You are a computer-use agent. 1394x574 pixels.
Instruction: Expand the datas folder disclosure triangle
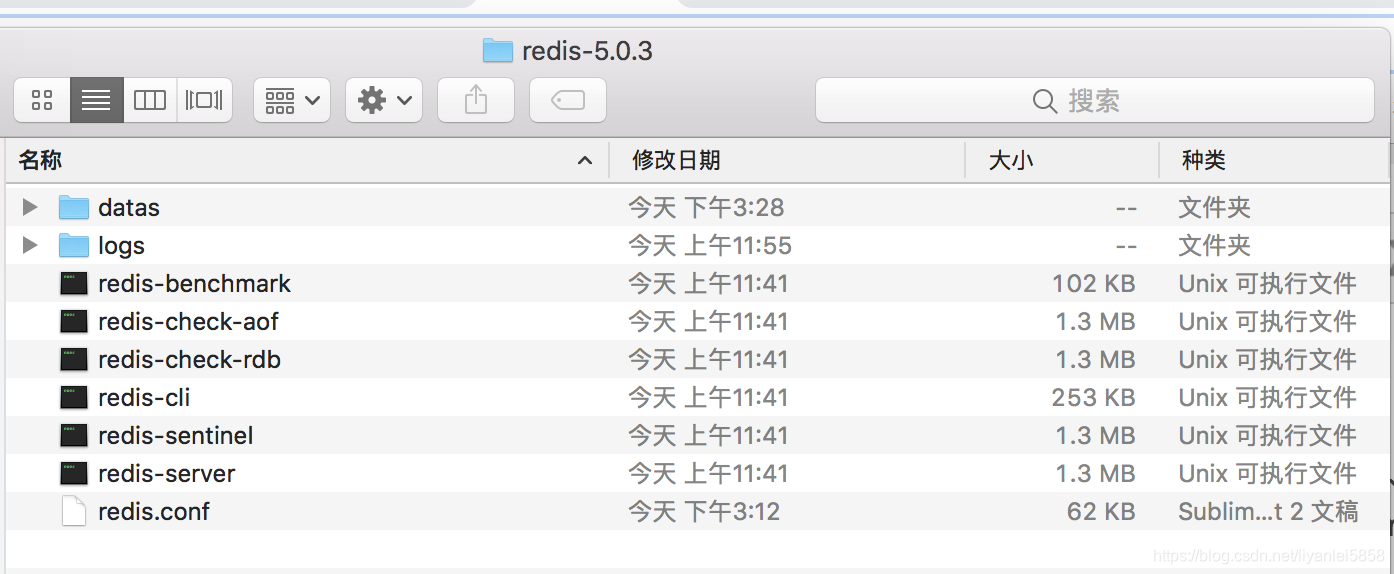click(x=30, y=207)
